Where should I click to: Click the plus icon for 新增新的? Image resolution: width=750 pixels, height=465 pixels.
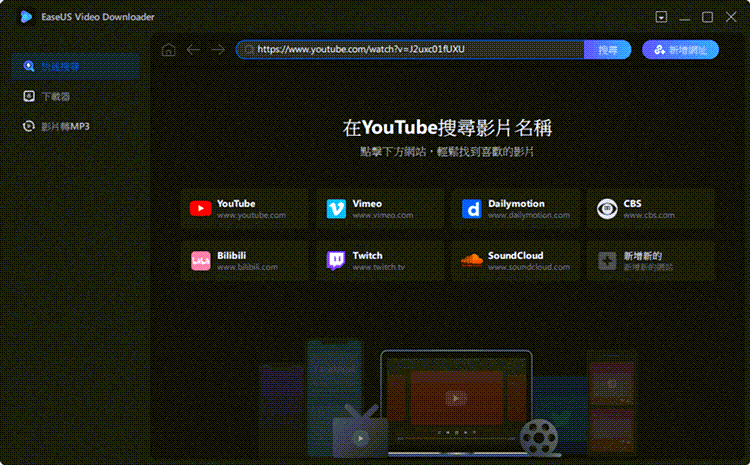coord(607,261)
